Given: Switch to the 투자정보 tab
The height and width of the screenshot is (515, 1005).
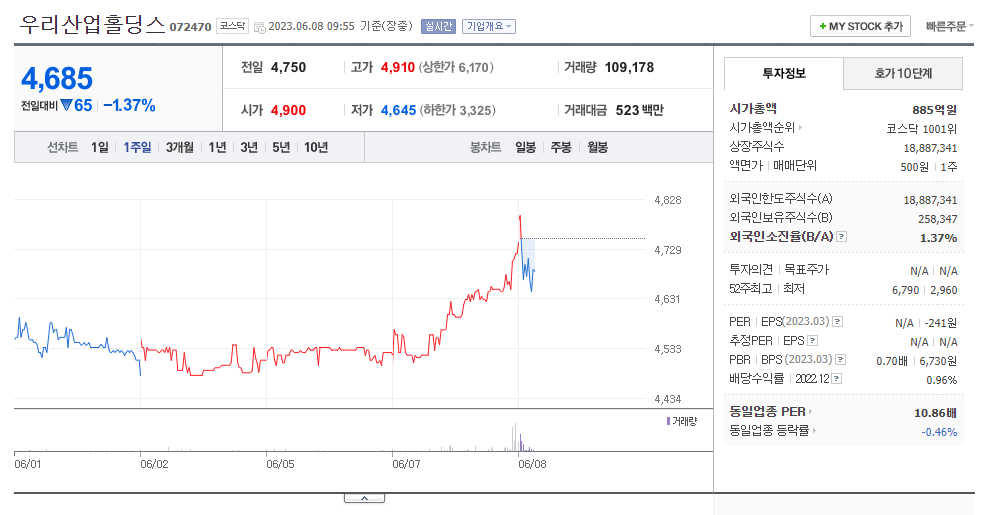Looking at the screenshot, I should [784, 74].
